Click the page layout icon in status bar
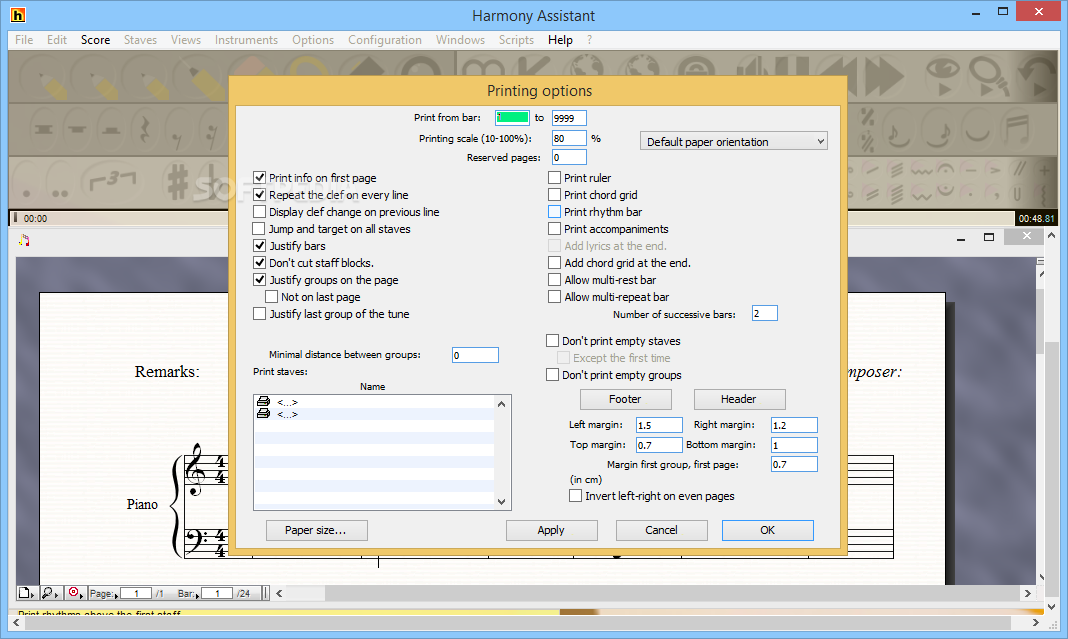This screenshot has width=1068, height=639. tap(25, 593)
